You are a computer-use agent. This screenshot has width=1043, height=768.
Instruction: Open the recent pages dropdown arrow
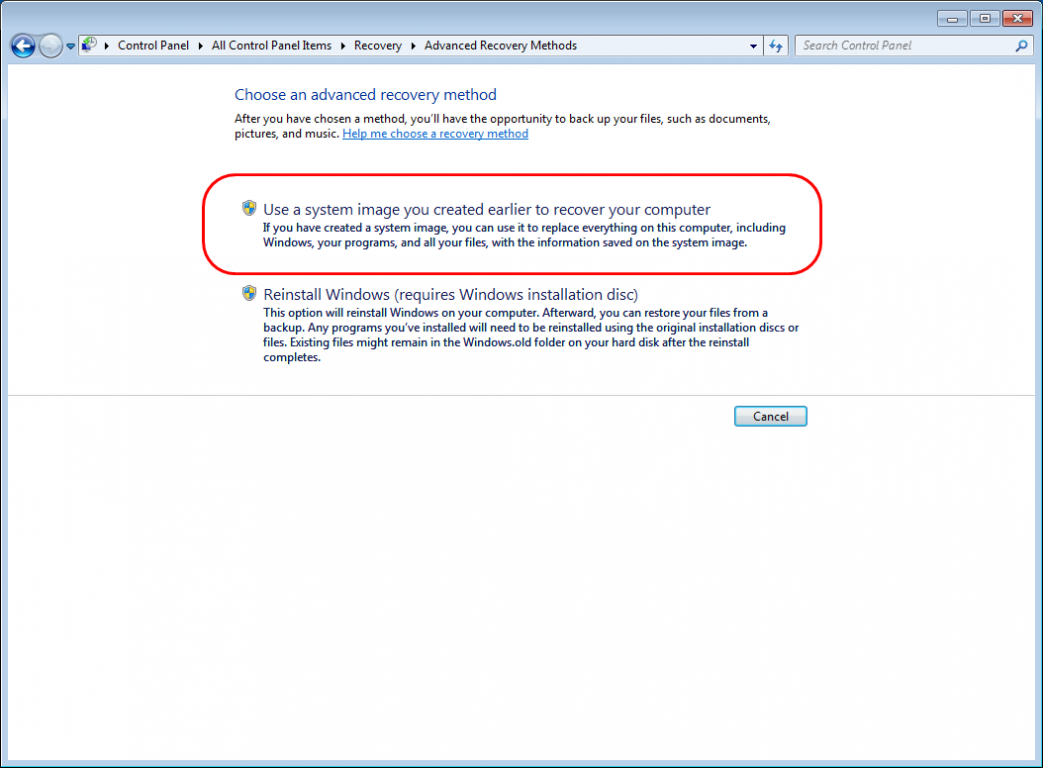71,47
